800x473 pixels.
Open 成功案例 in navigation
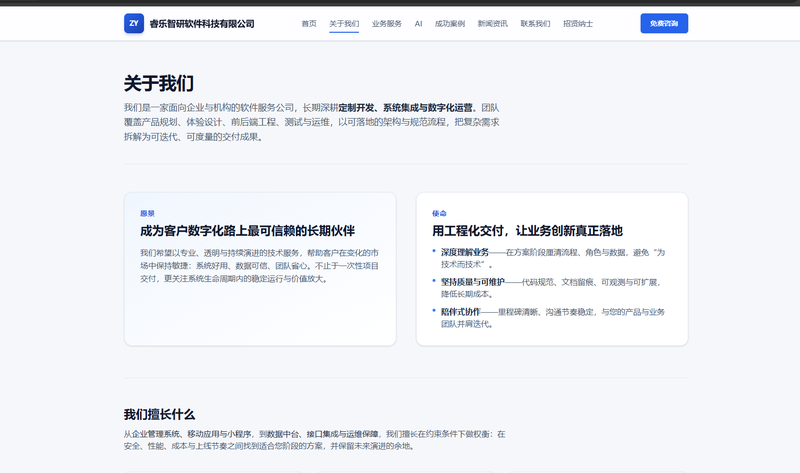pyautogui.click(x=449, y=23)
